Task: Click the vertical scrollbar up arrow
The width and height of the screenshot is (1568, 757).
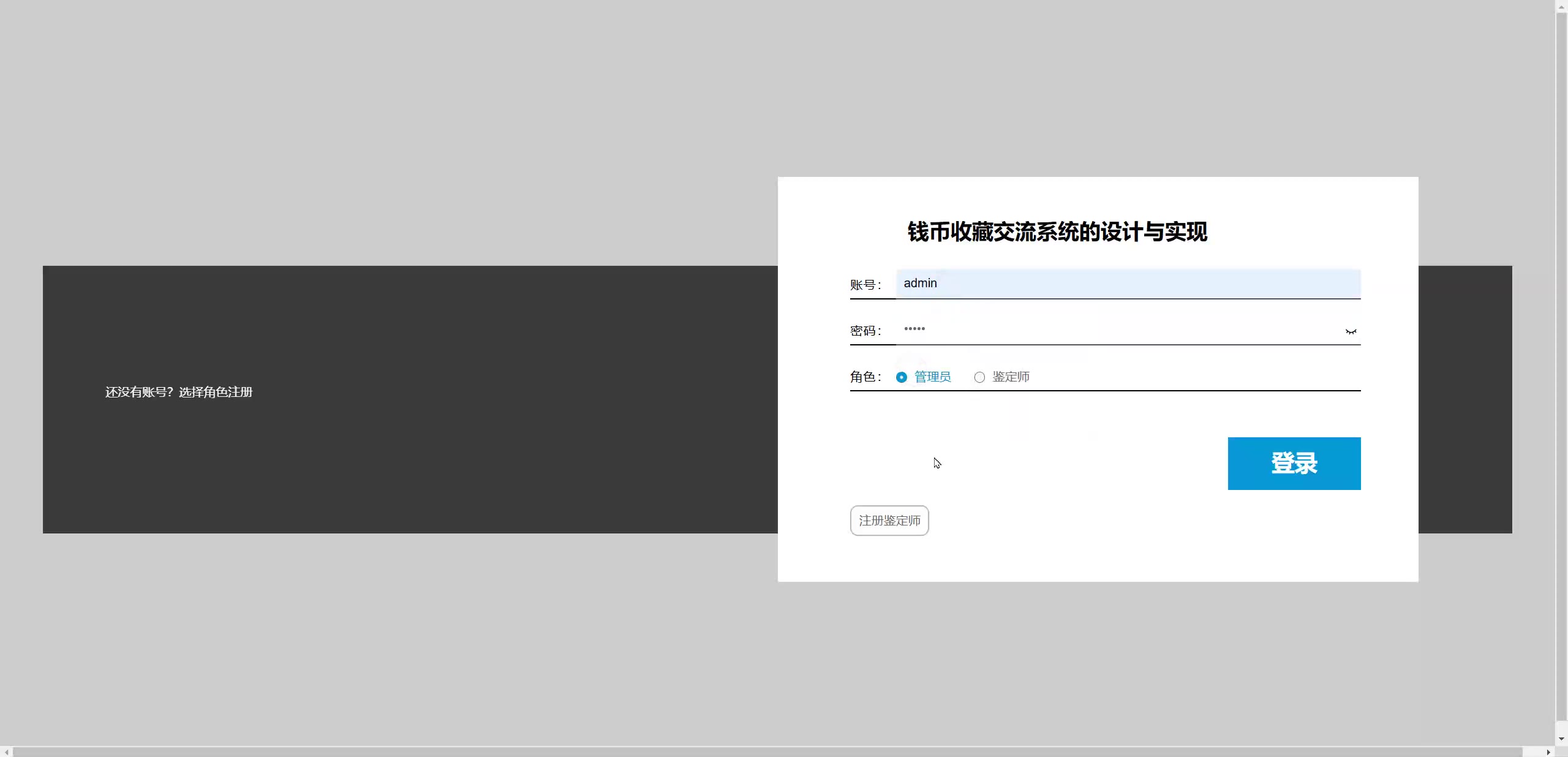Action: 1561,6
